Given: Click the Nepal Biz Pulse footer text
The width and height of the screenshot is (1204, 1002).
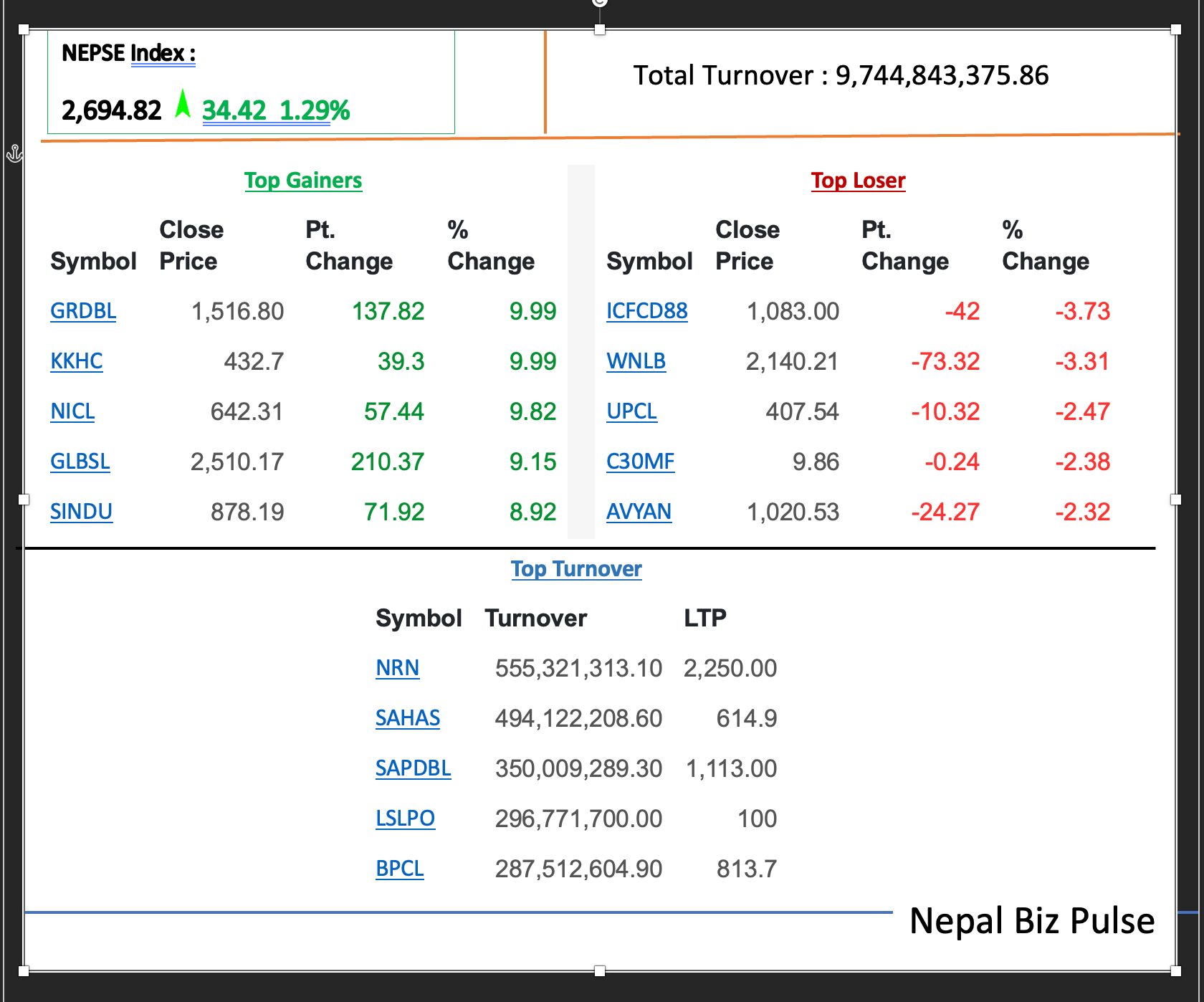Looking at the screenshot, I should 1031,921.
